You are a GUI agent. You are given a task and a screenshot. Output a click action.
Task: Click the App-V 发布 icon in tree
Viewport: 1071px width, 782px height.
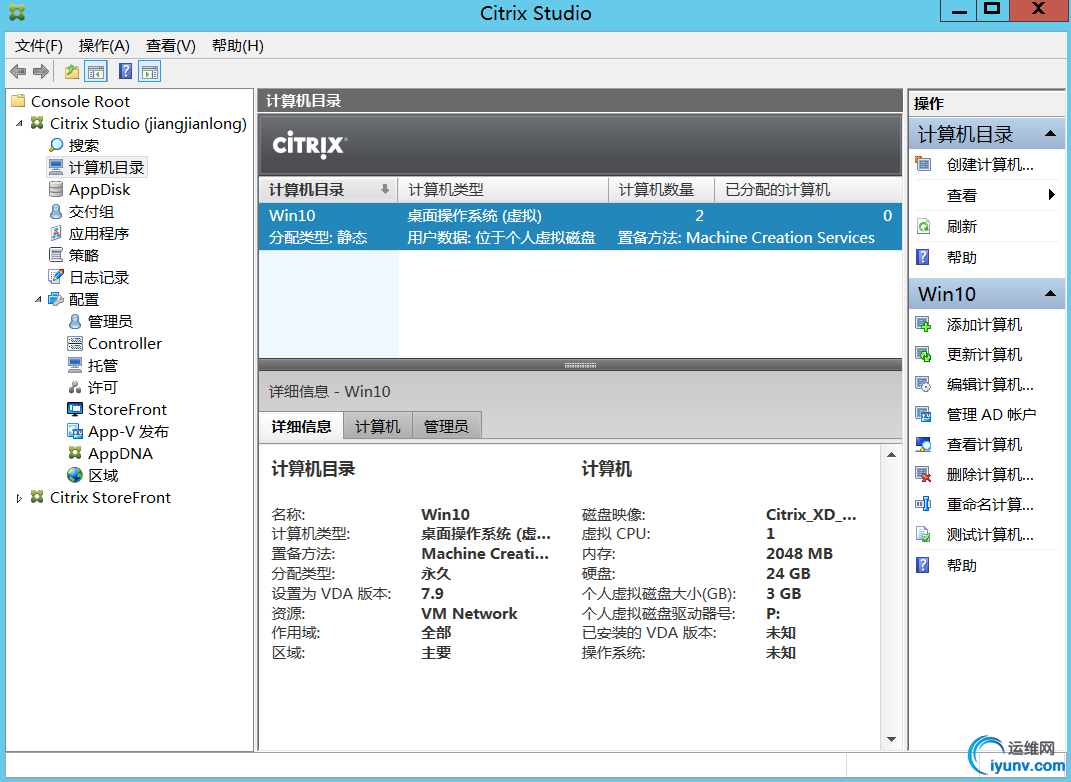(x=75, y=431)
